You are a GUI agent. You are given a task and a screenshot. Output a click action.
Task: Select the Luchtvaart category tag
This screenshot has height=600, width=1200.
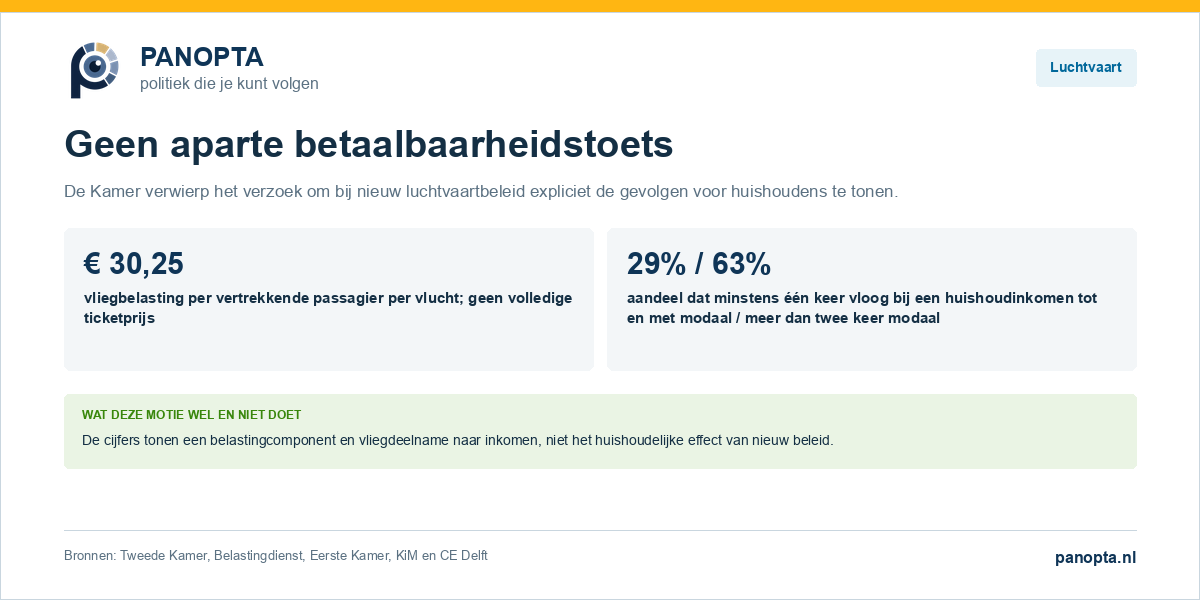tap(1086, 68)
